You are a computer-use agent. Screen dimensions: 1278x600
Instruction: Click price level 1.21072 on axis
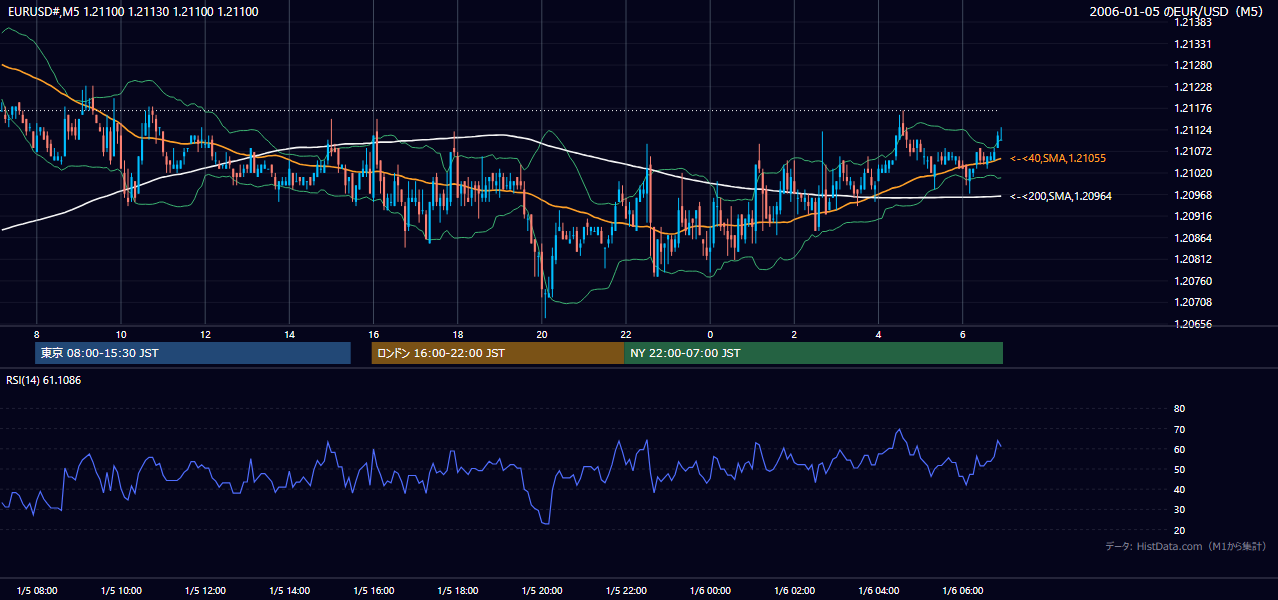1192,151
